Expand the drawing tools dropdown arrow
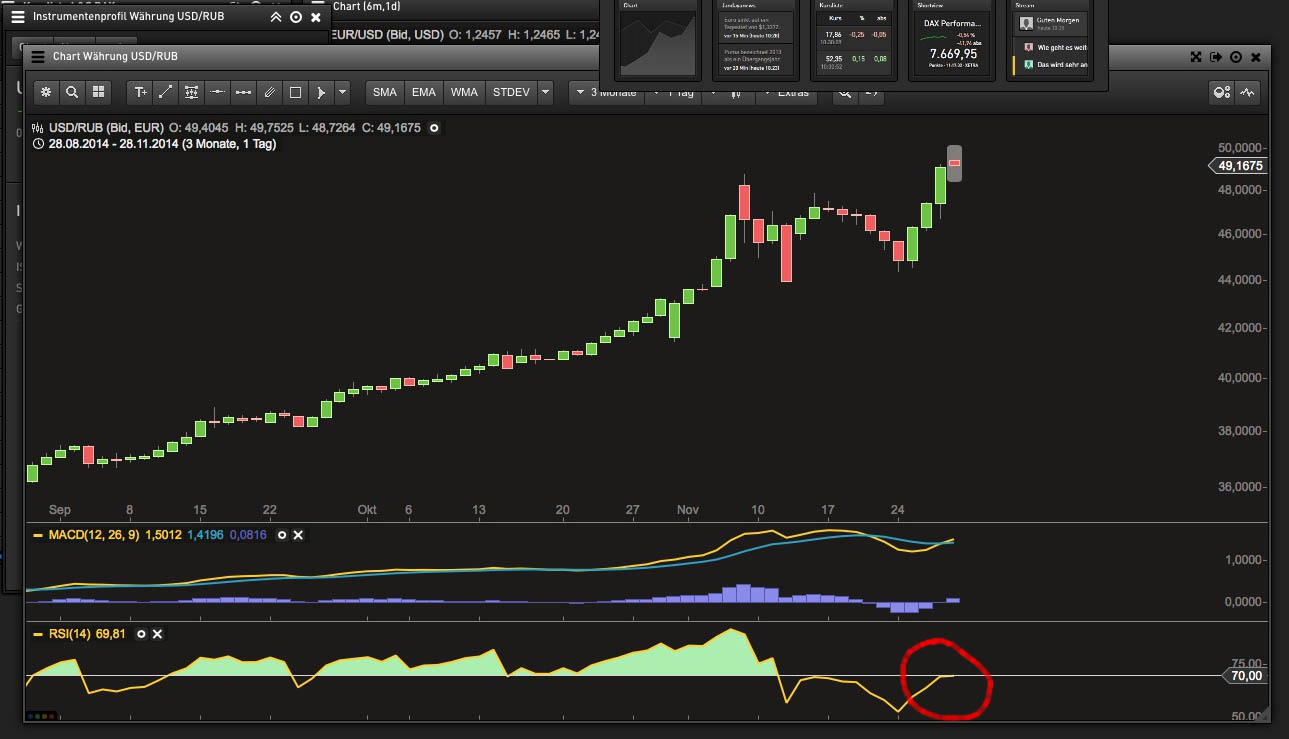The height and width of the screenshot is (739, 1289). (x=343, y=92)
